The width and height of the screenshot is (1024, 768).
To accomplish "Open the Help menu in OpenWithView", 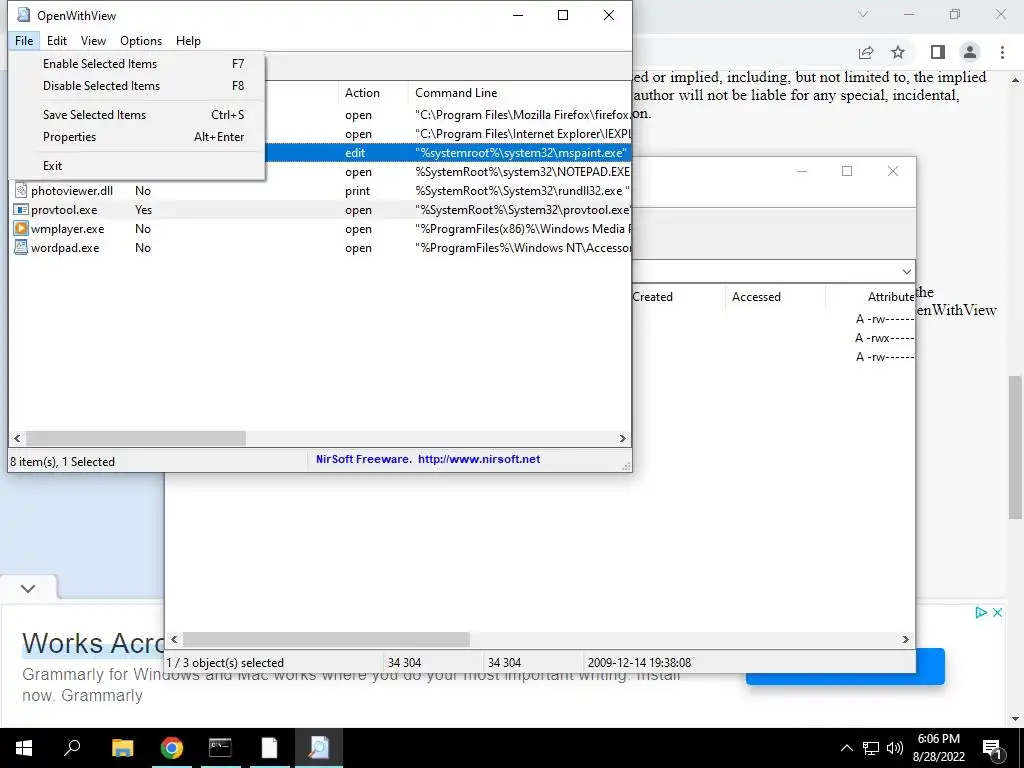I will click(188, 40).
